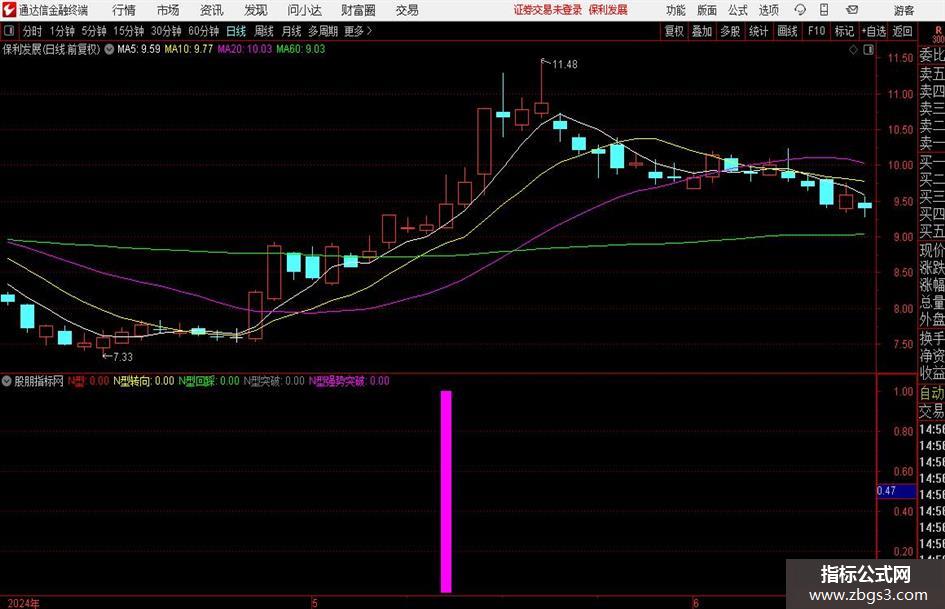Open the 画线 drawing tools

coord(787,31)
